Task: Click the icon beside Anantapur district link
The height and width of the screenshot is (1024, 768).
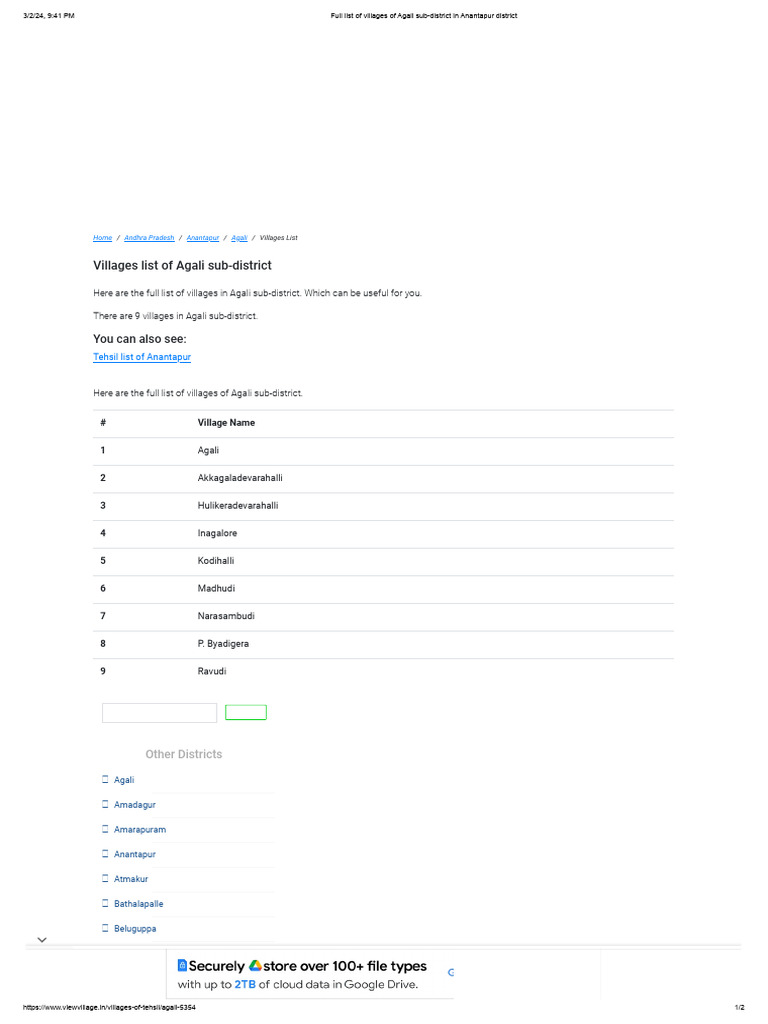Action: click(x=105, y=854)
